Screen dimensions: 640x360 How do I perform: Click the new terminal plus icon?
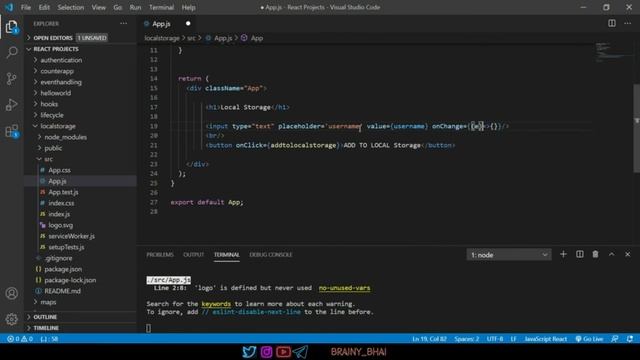[x=563, y=254]
